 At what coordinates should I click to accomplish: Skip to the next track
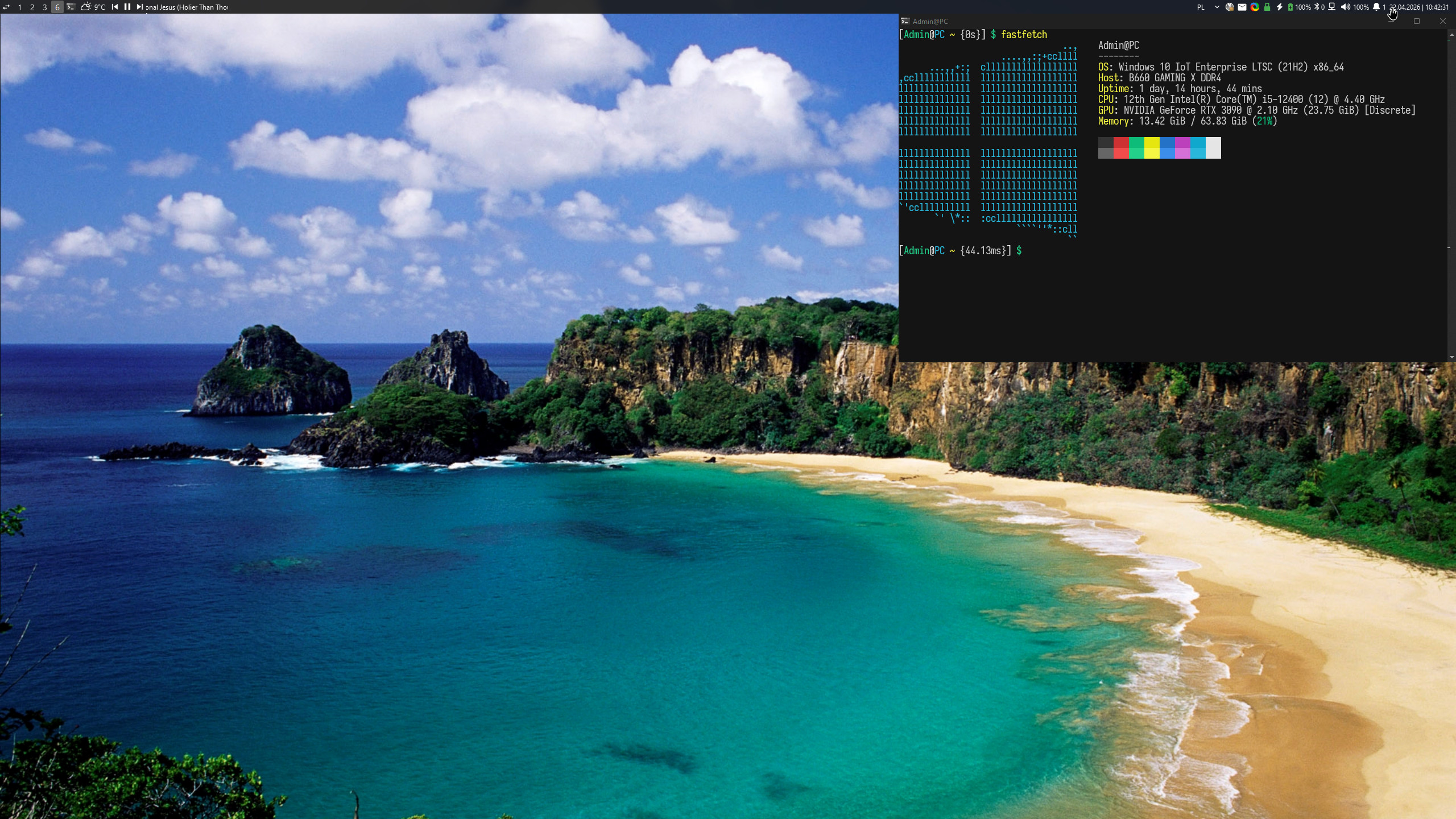click(139, 7)
